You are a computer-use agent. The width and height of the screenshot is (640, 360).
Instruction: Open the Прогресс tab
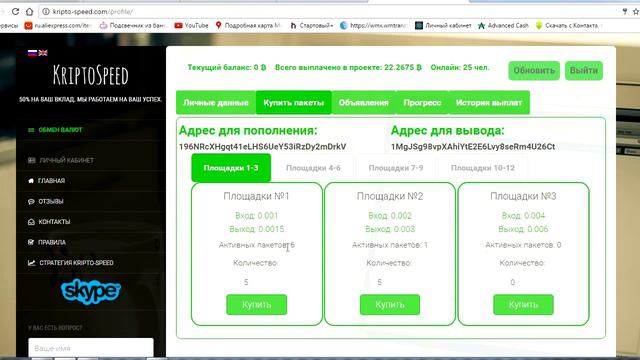(x=422, y=102)
